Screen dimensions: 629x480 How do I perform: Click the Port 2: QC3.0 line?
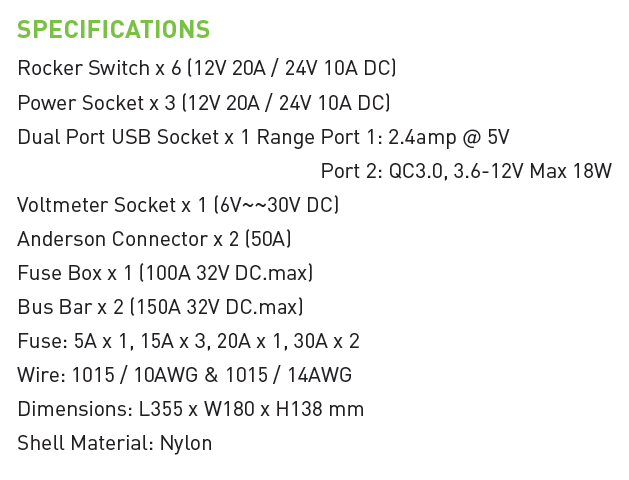466,171
